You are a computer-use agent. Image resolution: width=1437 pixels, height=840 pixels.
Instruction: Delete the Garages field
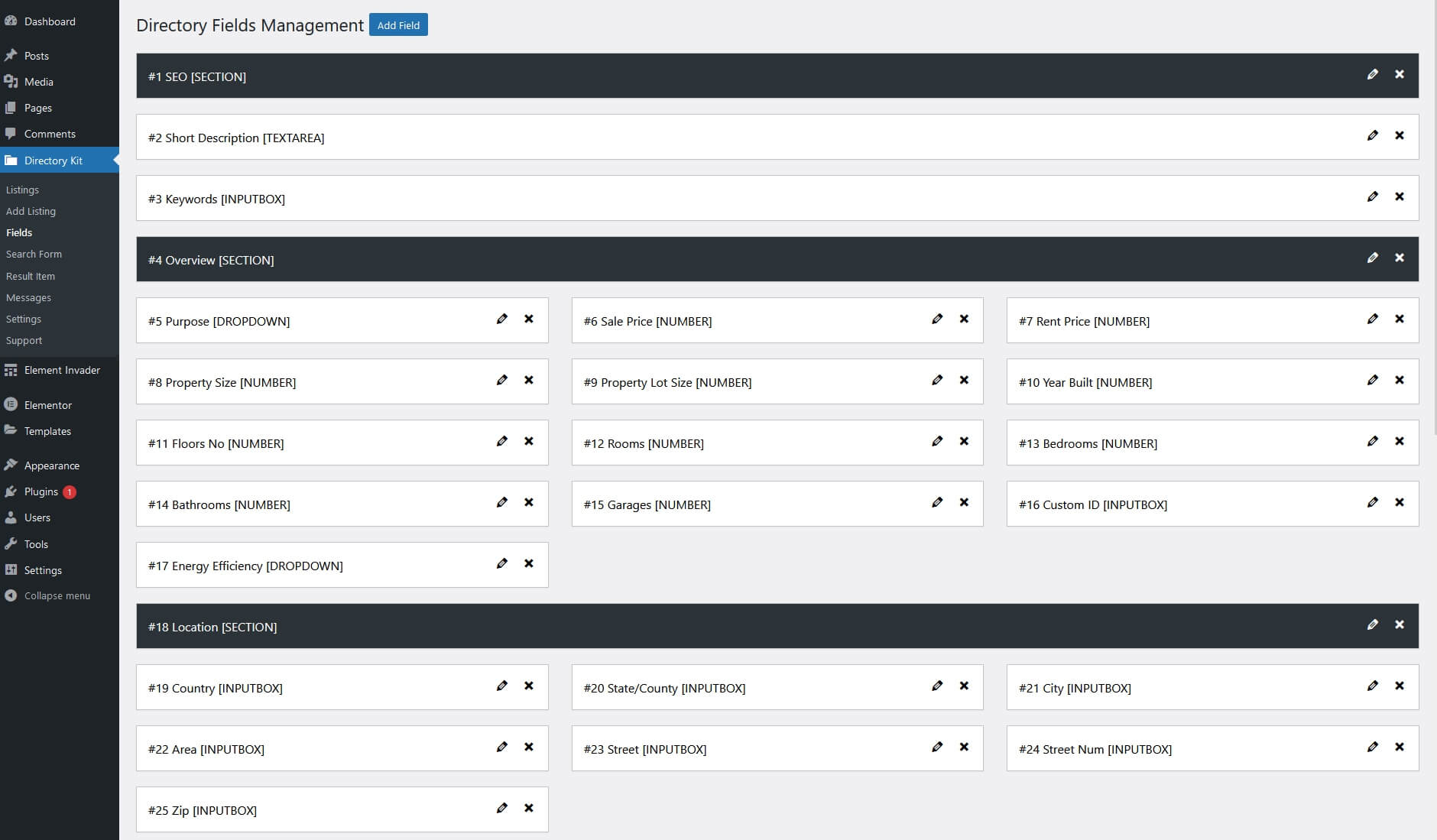(964, 502)
